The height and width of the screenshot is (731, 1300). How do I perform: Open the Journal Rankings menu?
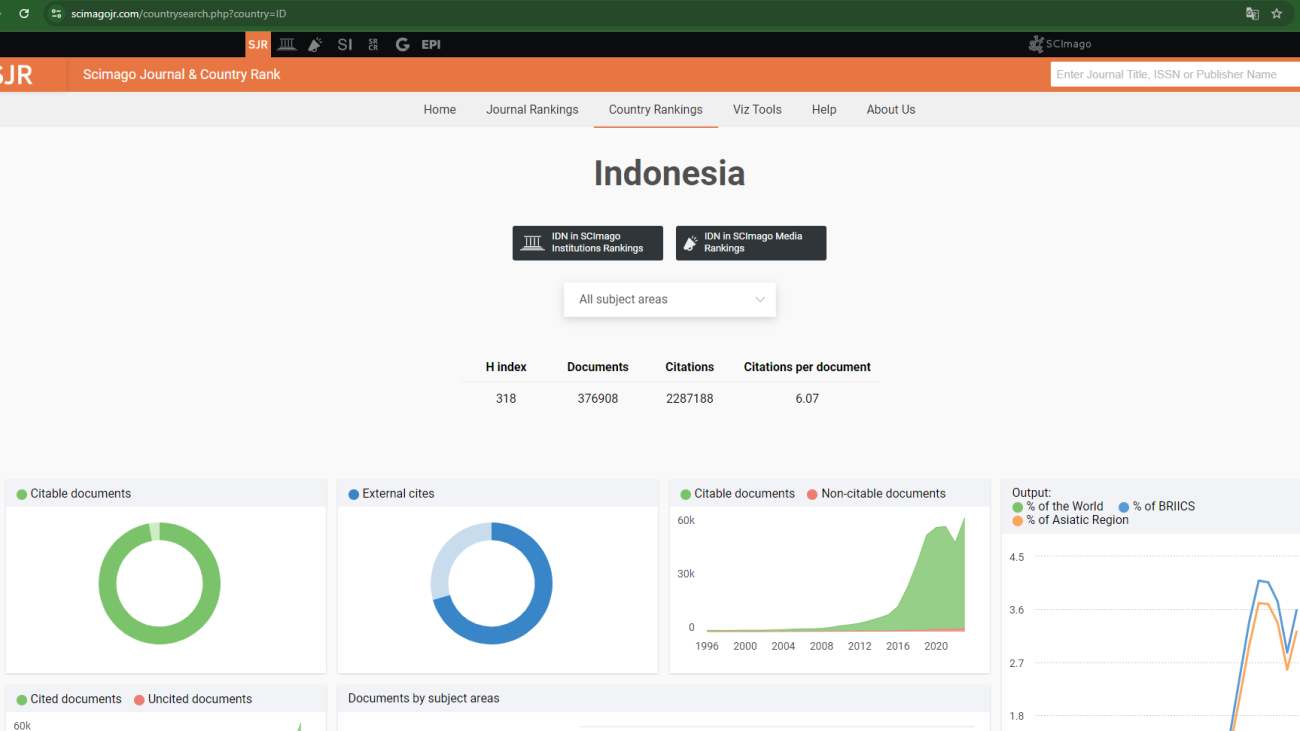(x=532, y=110)
